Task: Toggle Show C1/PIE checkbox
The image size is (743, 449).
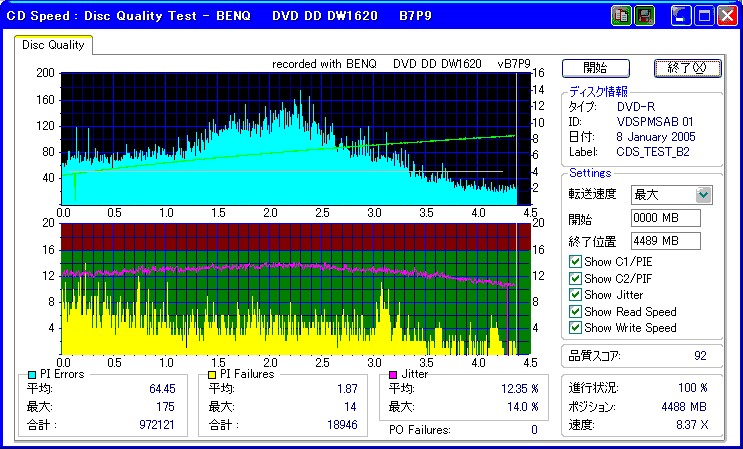Action: [x=575, y=261]
